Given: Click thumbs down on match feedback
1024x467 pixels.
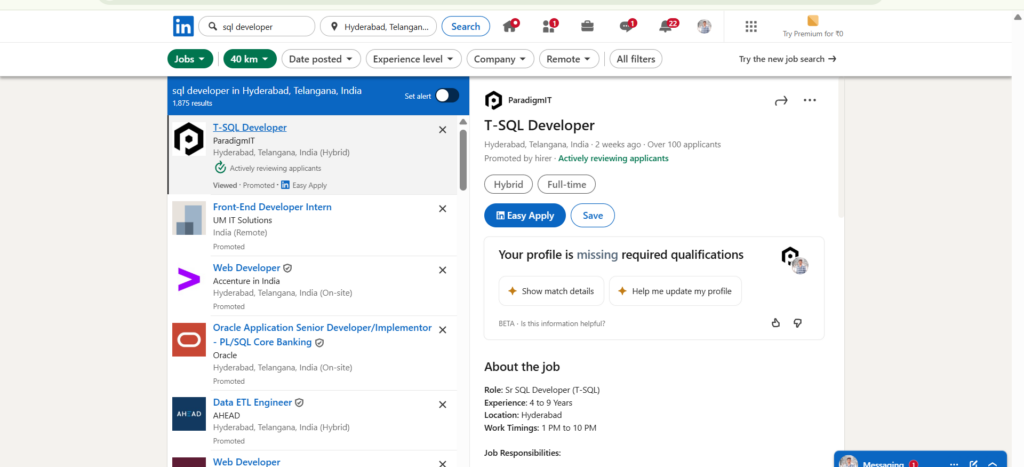Looking at the screenshot, I should pos(797,323).
